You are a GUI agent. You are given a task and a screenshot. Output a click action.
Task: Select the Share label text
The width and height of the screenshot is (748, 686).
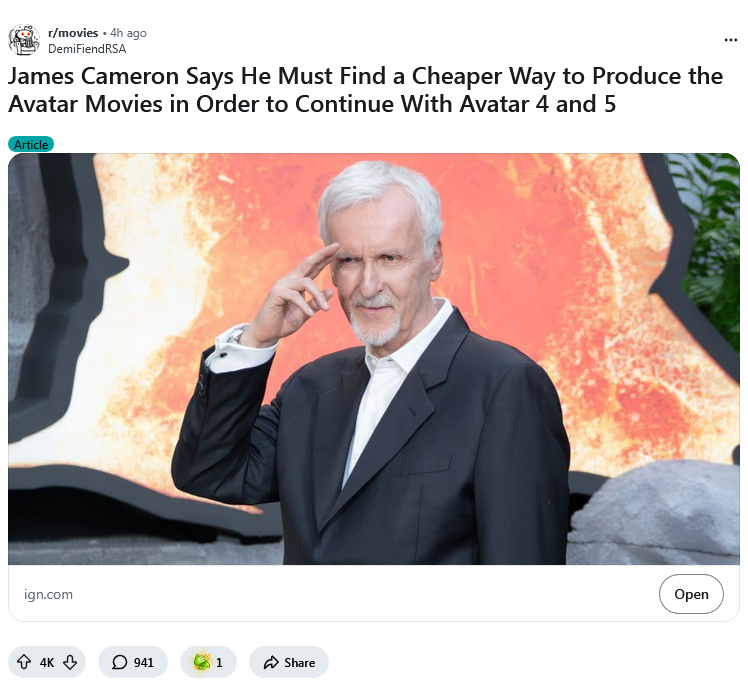point(300,663)
